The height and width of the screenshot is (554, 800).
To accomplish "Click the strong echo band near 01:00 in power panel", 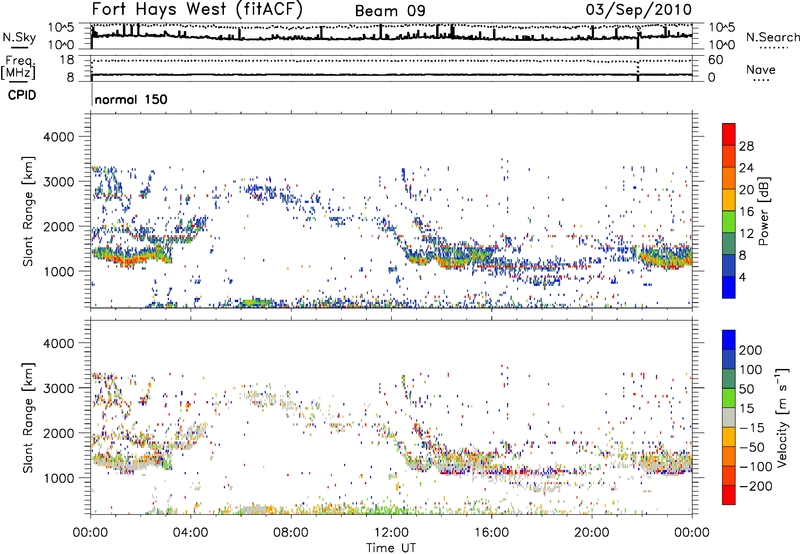I will coord(131,256).
